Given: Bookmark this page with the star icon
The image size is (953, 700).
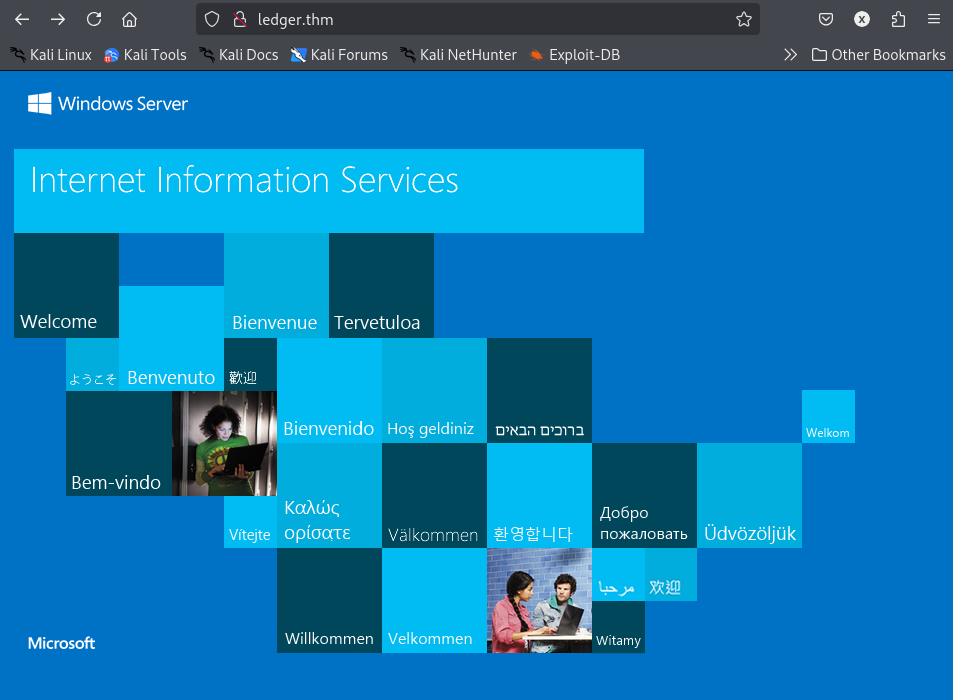Looking at the screenshot, I should point(743,19).
